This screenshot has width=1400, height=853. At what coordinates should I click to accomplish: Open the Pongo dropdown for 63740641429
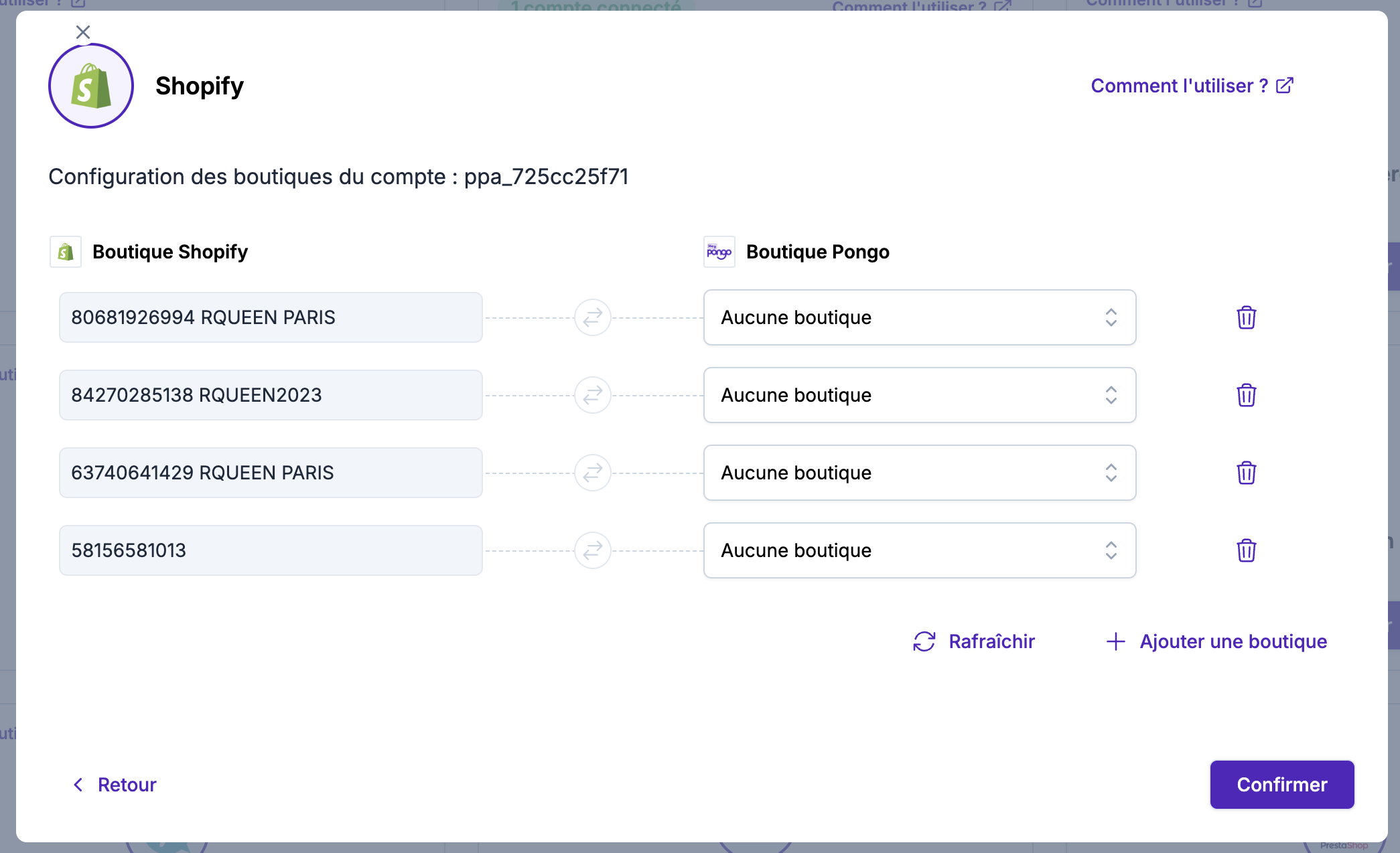tap(919, 473)
